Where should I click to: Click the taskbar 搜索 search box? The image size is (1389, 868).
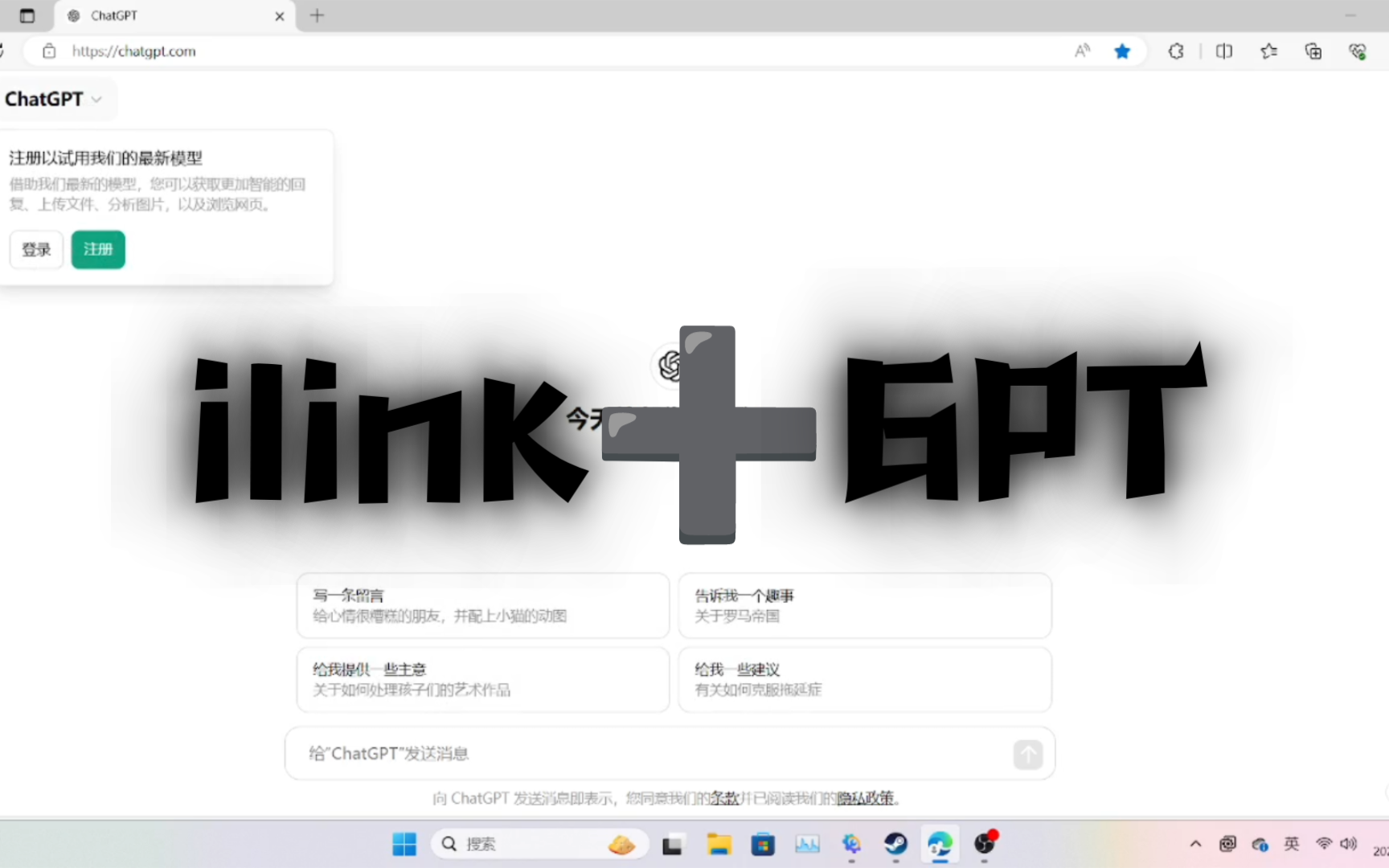540,844
